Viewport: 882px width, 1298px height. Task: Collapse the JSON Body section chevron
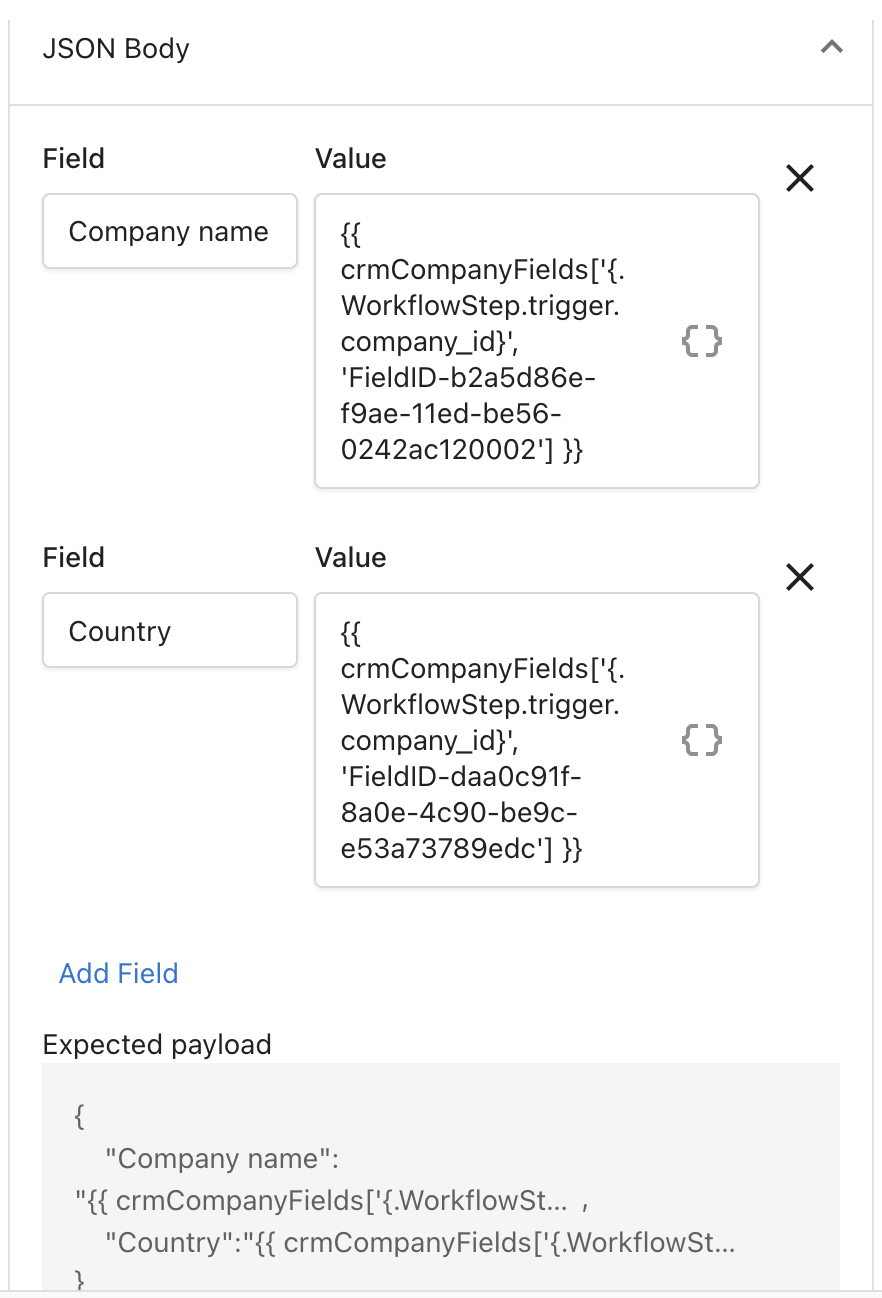pyautogui.click(x=831, y=48)
